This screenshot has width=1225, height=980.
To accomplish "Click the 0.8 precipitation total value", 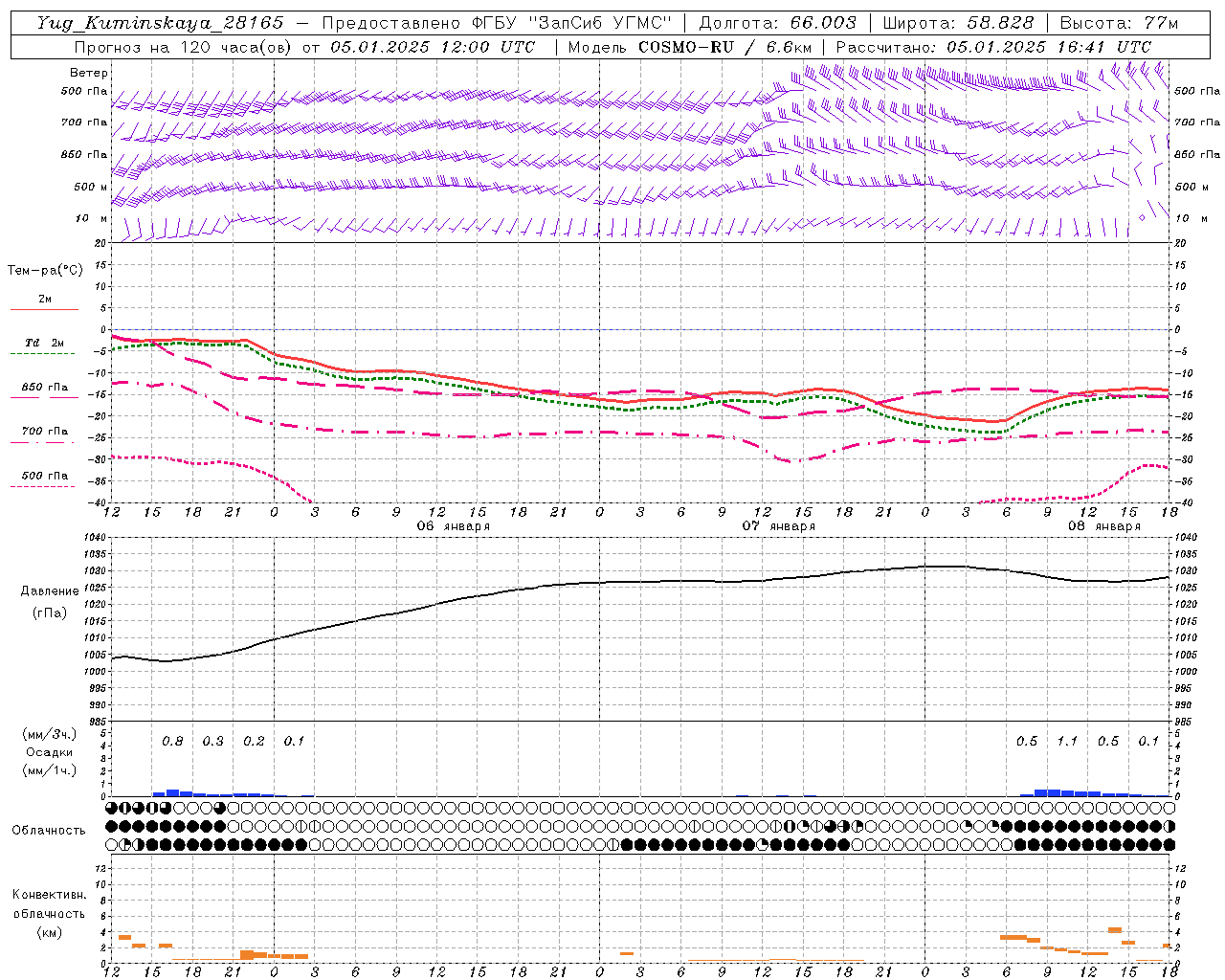I will pyautogui.click(x=172, y=741).
